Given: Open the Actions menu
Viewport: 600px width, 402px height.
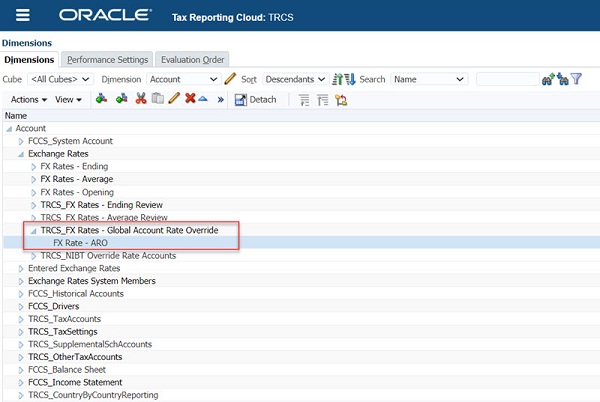Looking at the screenshot, I should tap(29, 100).
